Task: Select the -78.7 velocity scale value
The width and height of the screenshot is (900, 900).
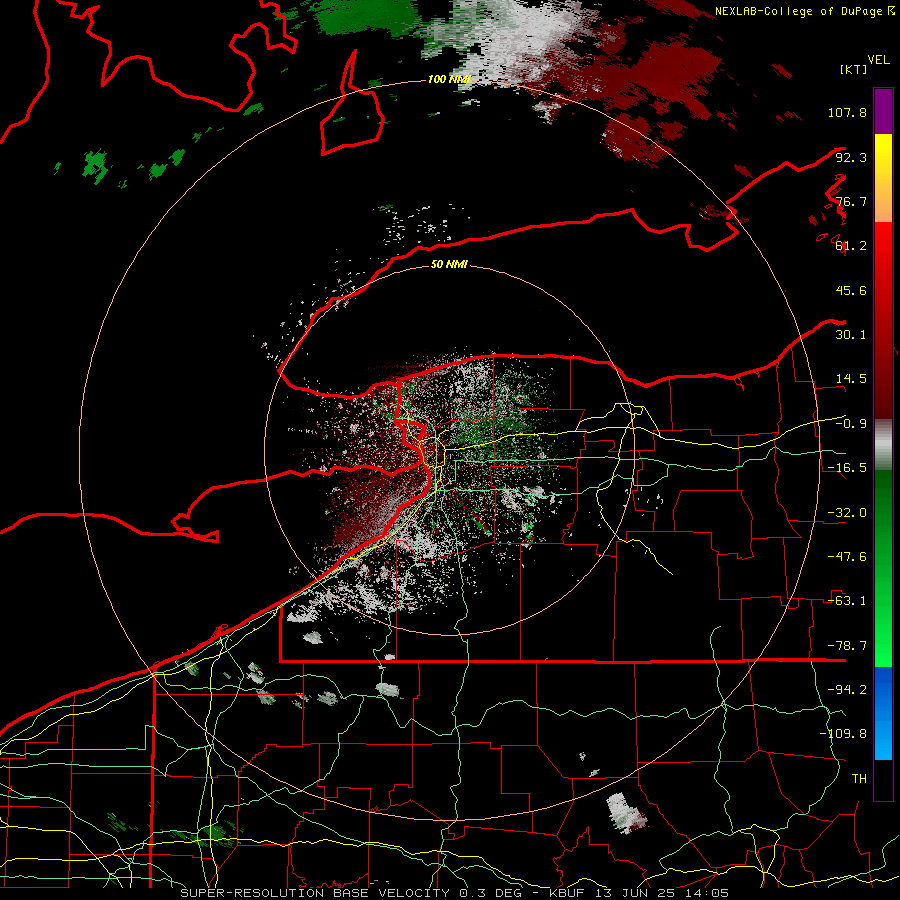Action: 847,646
